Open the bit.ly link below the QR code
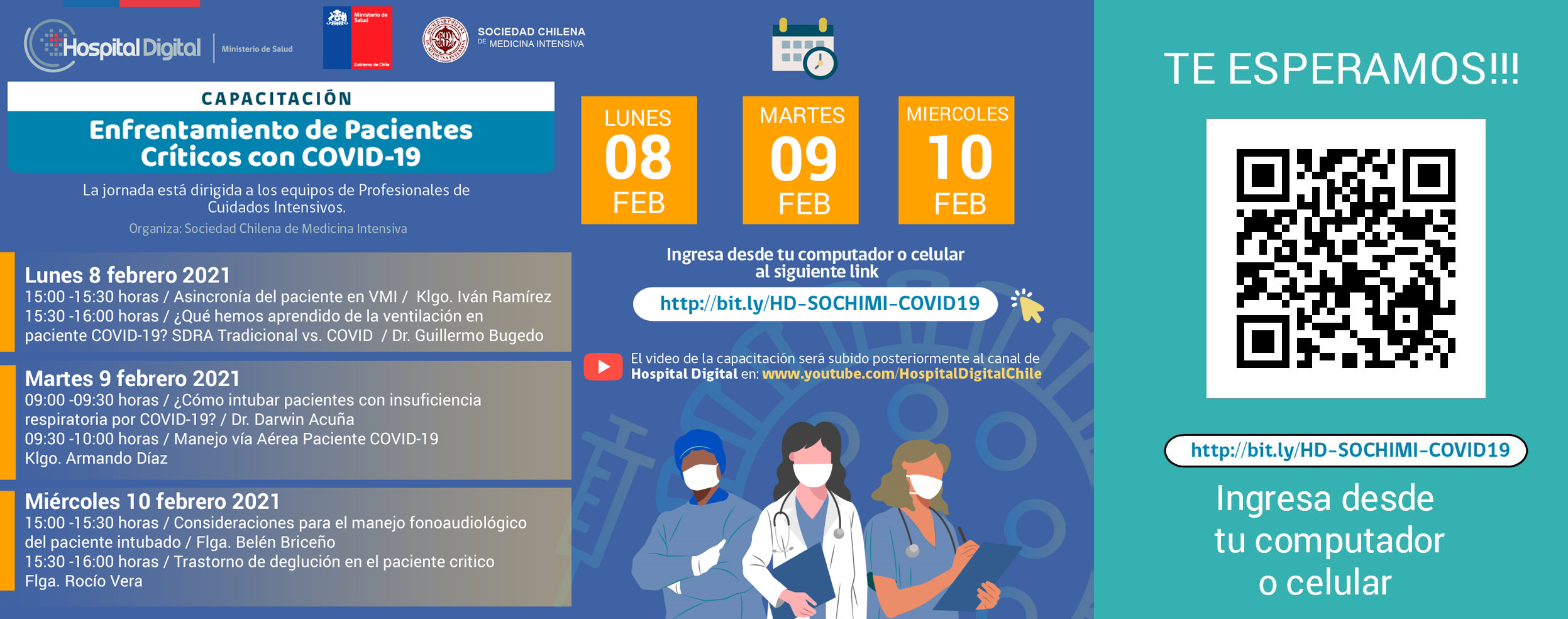This screenshot has height=619, width=1568. point(1345,450)
